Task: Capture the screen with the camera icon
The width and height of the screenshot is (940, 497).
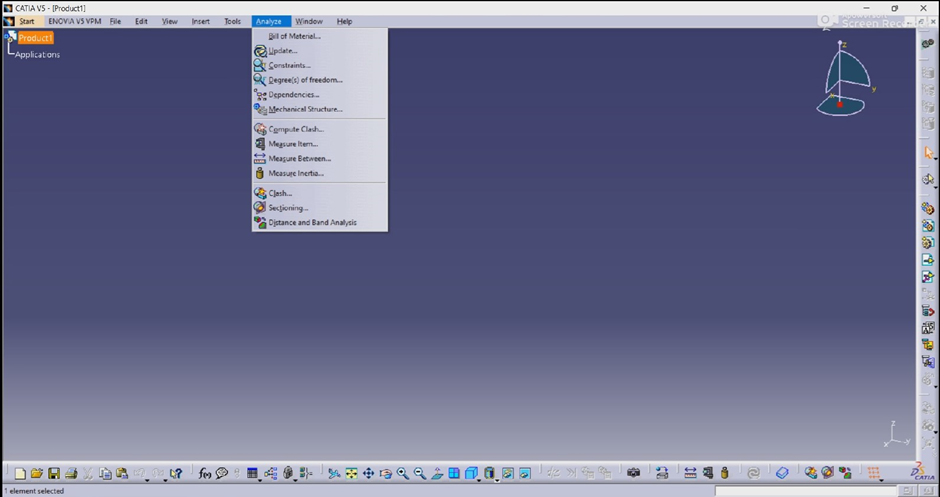Action: click(x=634, y=473)
